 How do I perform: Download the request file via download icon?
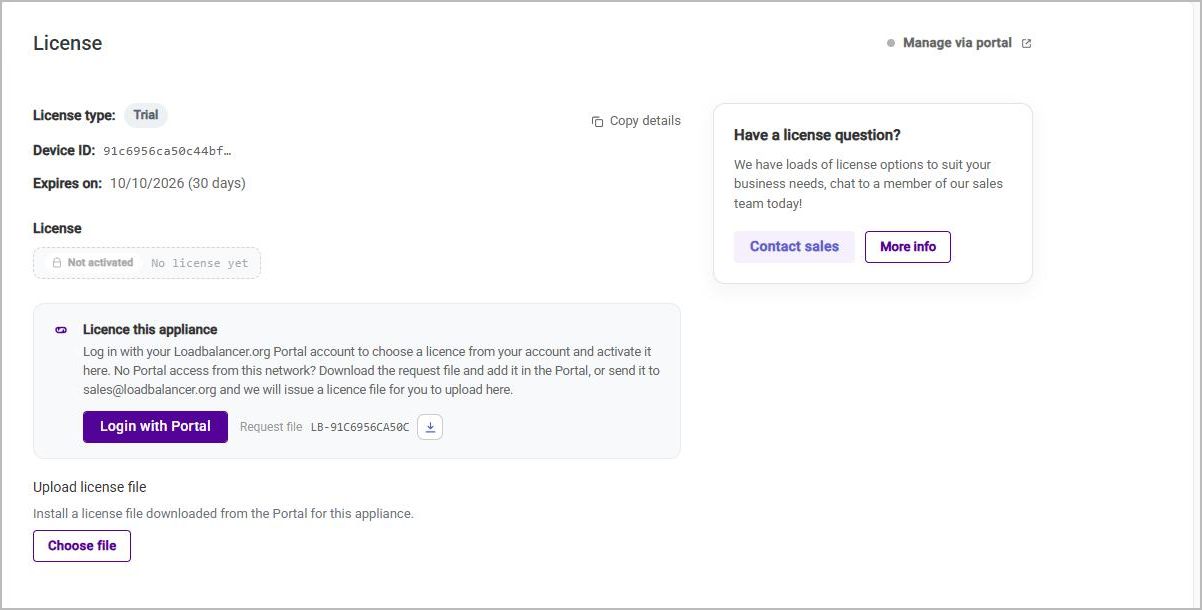click(x=430, y=427)
